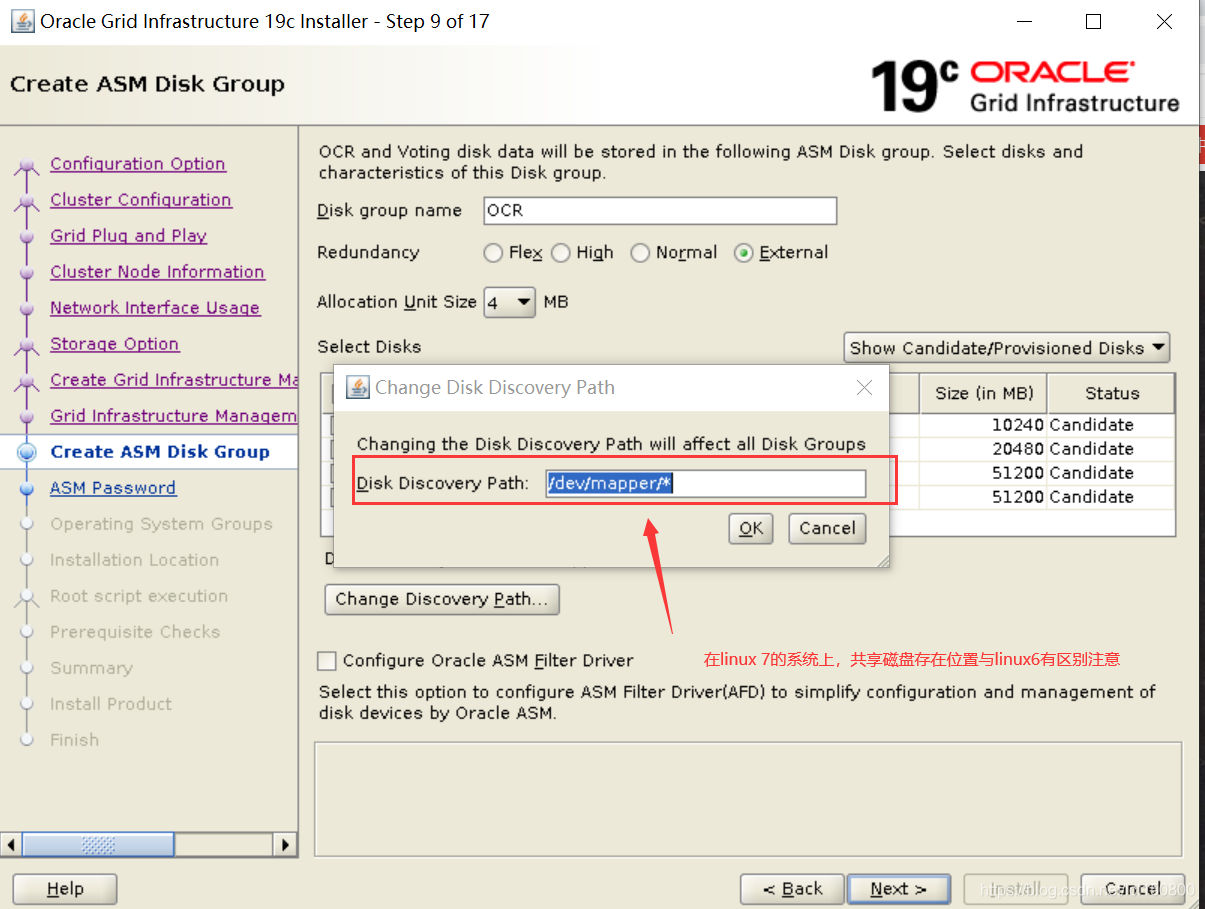
Task: Click the Size (in MB) column header
Action: [x=983, y=393]
